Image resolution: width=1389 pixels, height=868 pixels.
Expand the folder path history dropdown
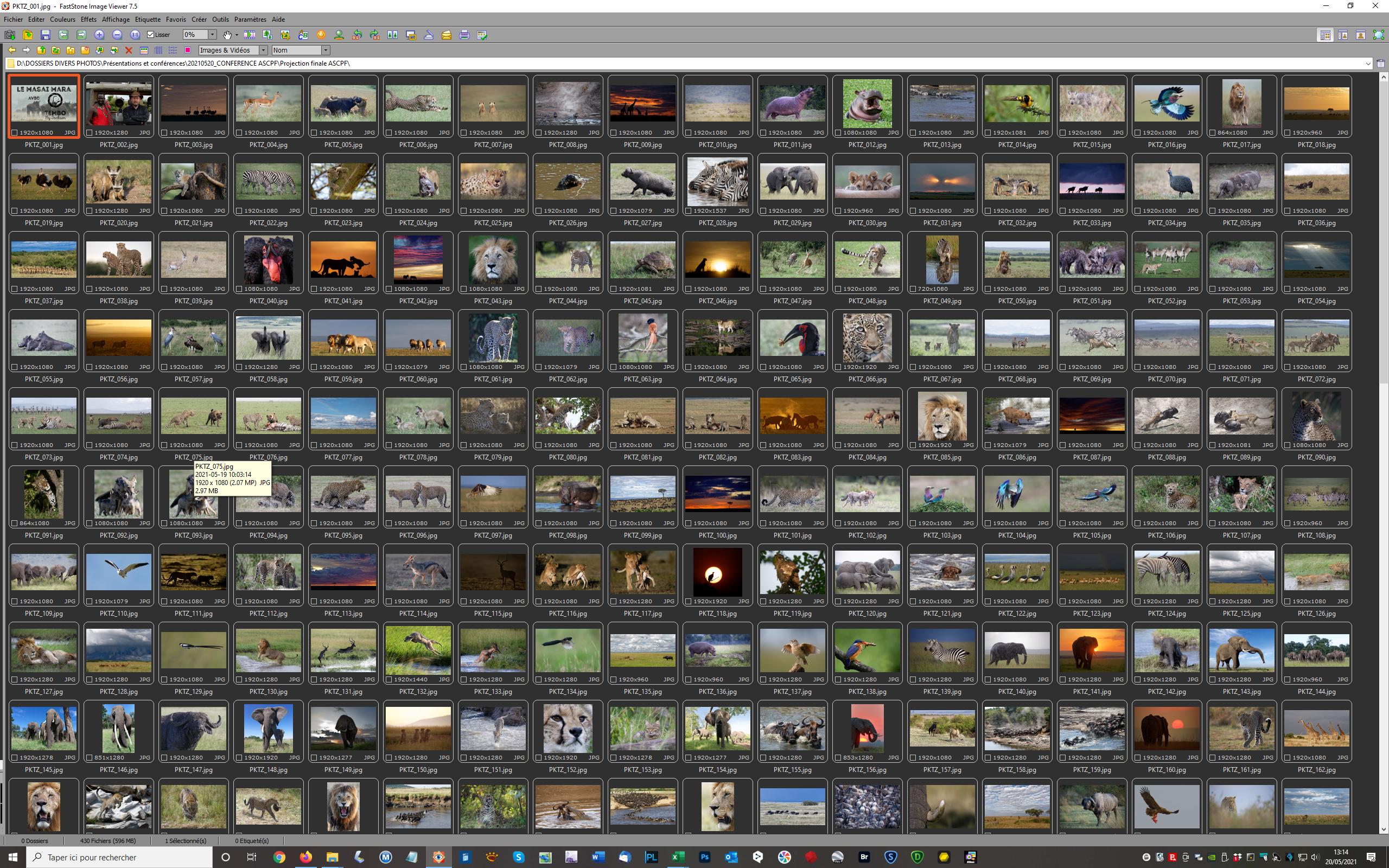1368,63
